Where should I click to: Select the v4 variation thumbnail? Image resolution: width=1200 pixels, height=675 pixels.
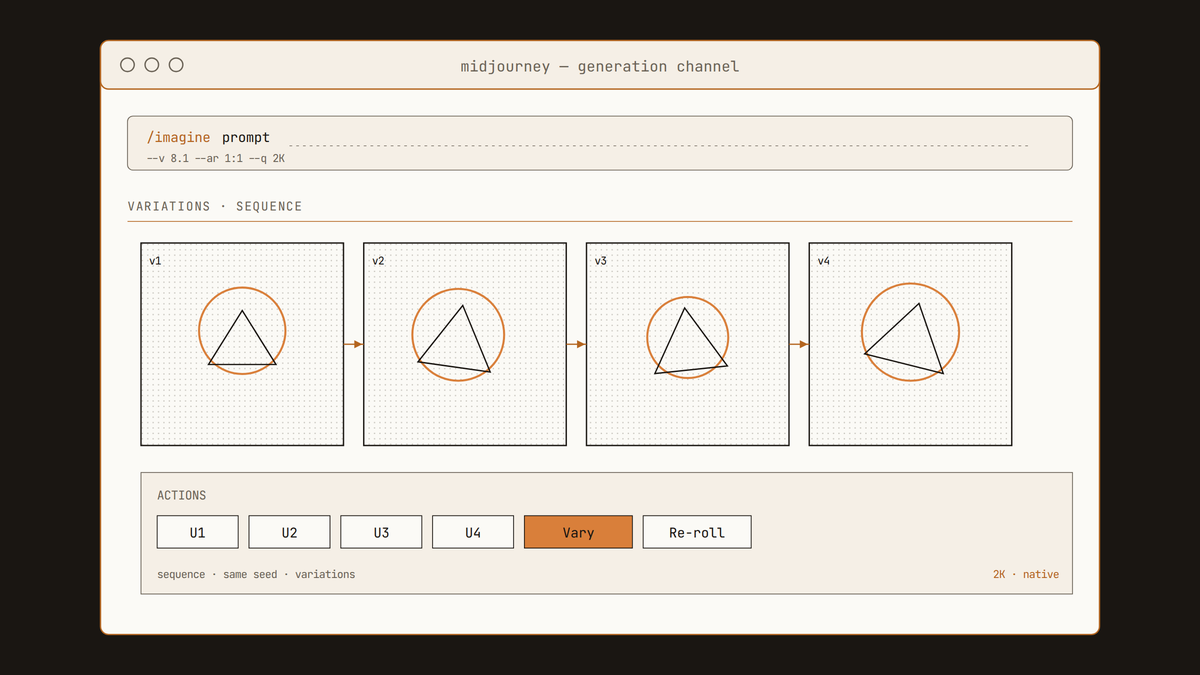pyautogui.click(x=911, y=344)
